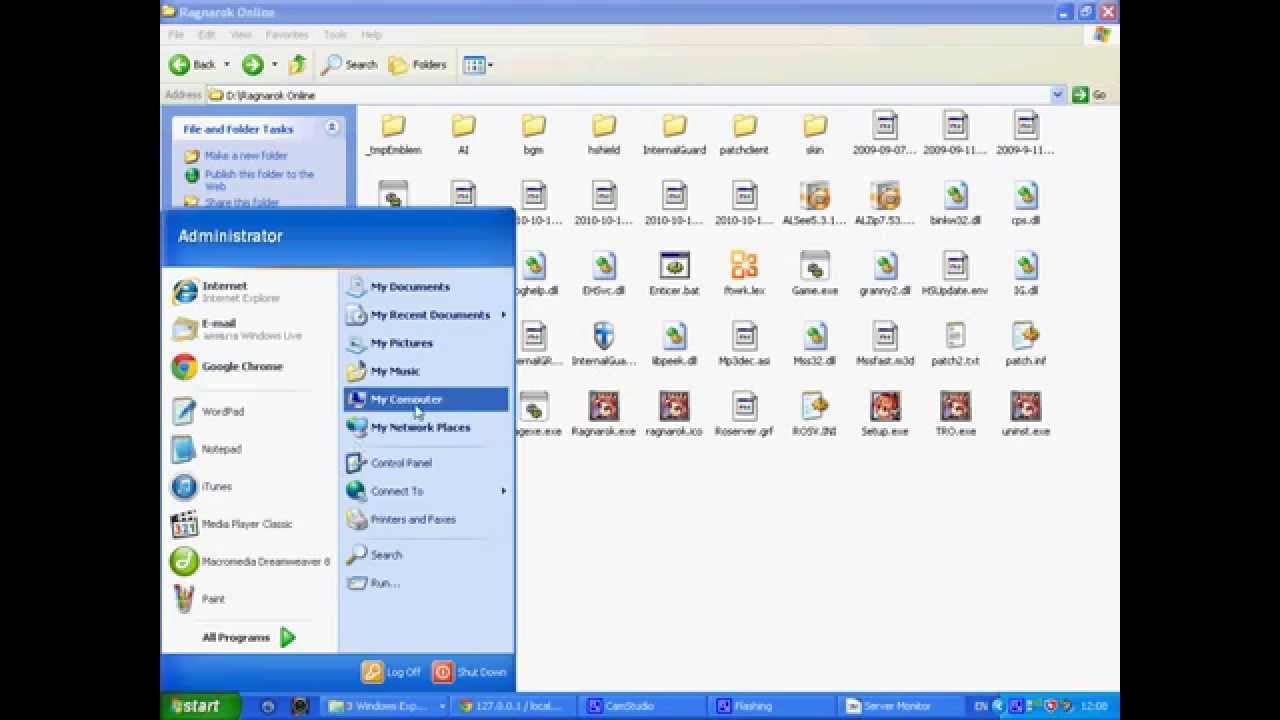Select the granny2.dll file

tap(885, 273)
